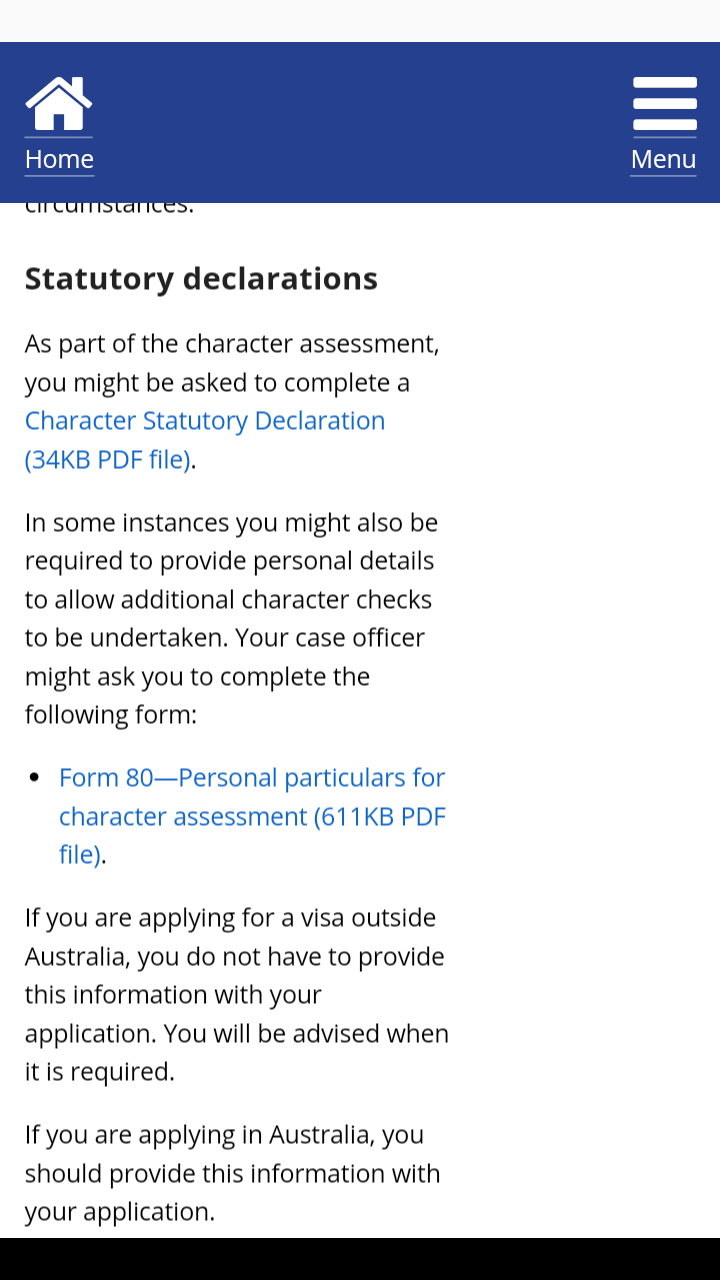Viewport: 720px width, 1280px height.
Task: Click the bullet point before Form 80
Action: click(35, 777)
